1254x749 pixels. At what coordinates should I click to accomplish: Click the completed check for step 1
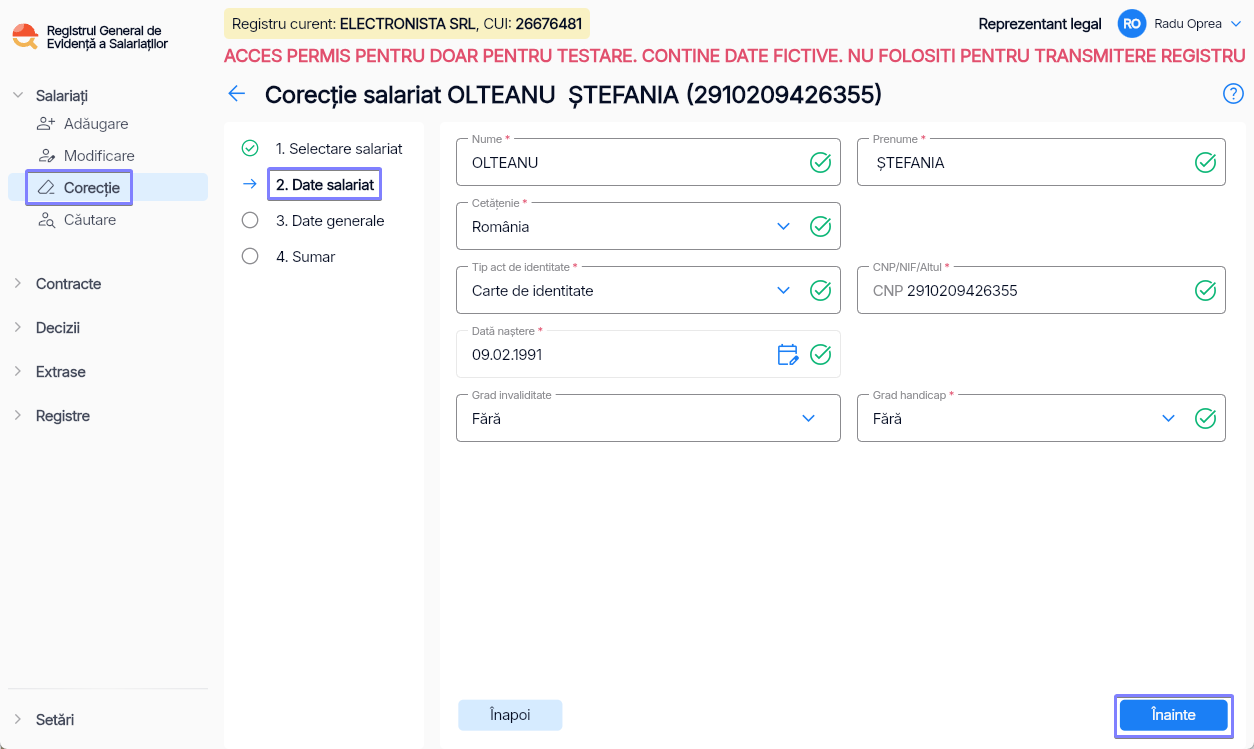250,148
